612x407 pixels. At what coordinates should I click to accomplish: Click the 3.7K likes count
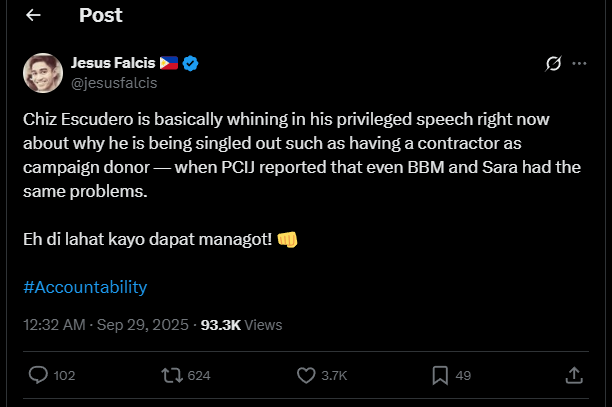tap(335, 376)
